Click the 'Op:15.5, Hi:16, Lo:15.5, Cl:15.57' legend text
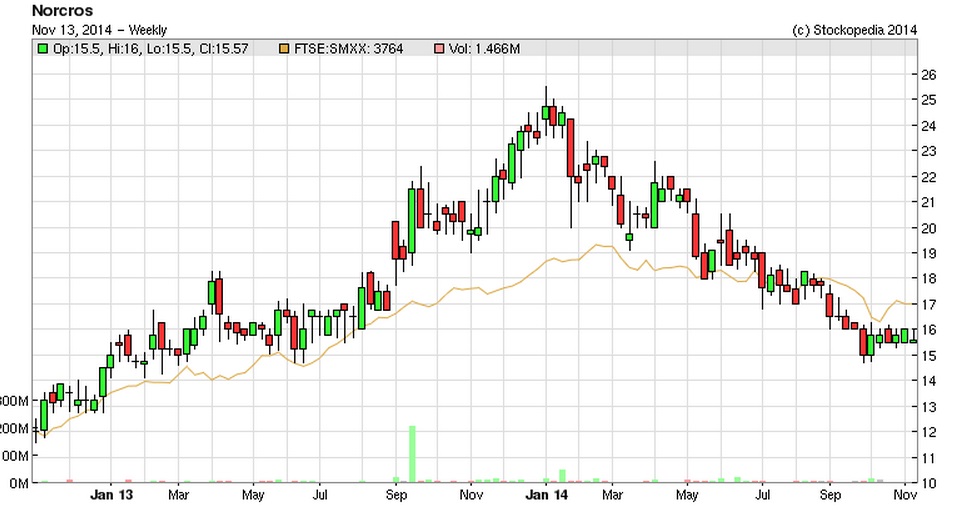This screenshot has height=514, width=958. point(150,49)
